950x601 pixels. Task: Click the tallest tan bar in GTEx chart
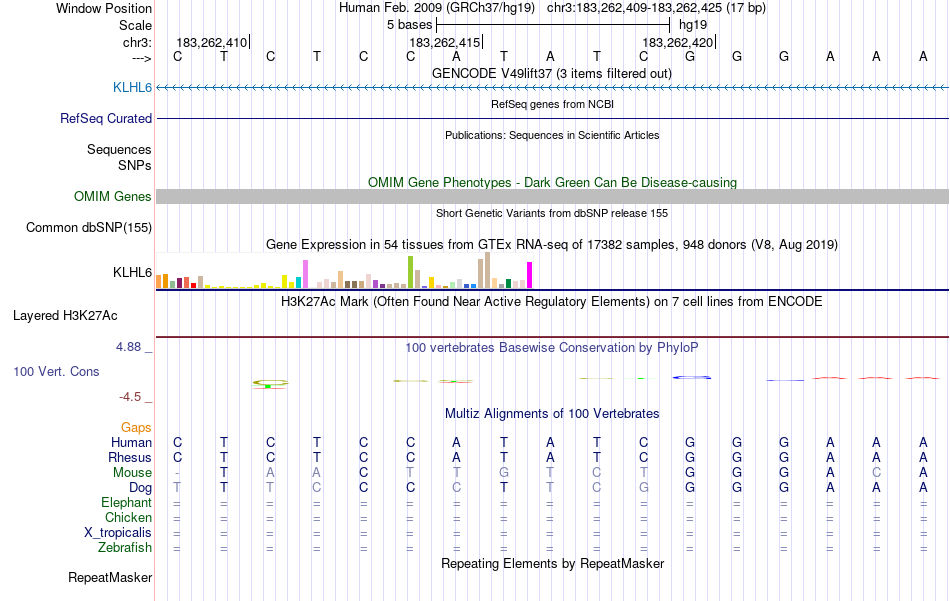(487, 270)
